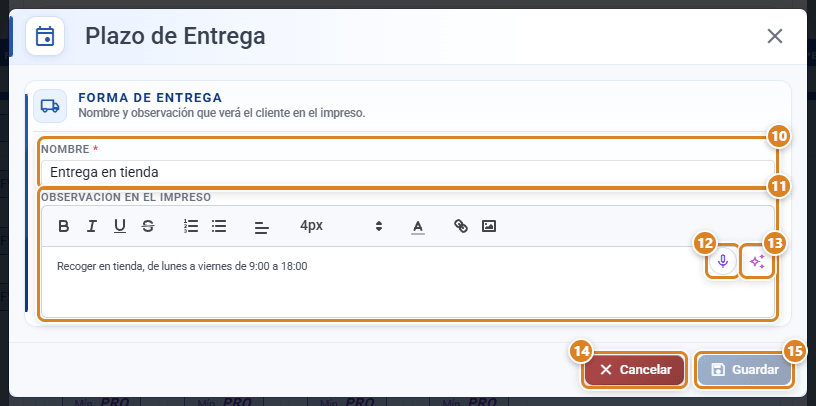
Task: Open the text alignment options
Action: click(x=262, y=227)
